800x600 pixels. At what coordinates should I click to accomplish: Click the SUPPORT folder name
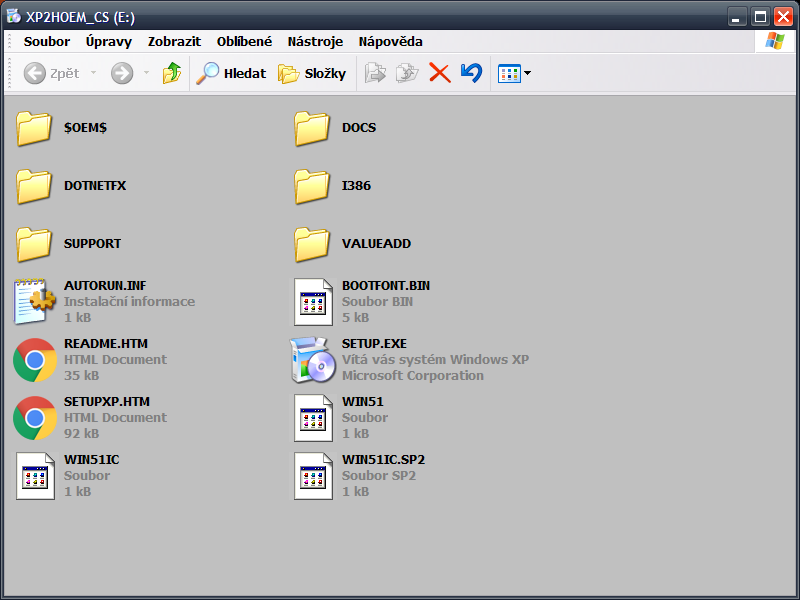pos(92,244)
